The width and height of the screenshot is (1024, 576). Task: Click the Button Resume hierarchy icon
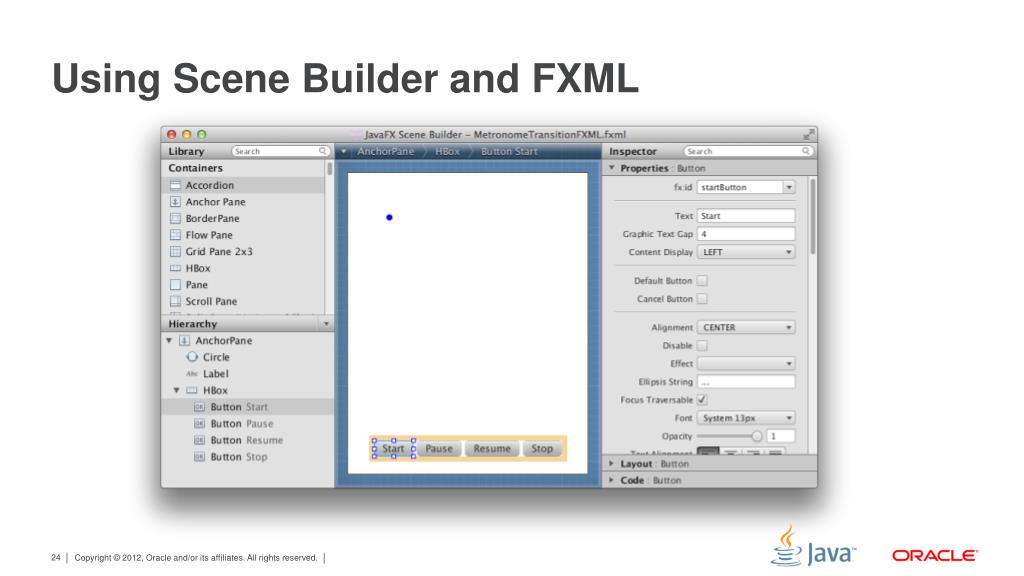(199, 440)
